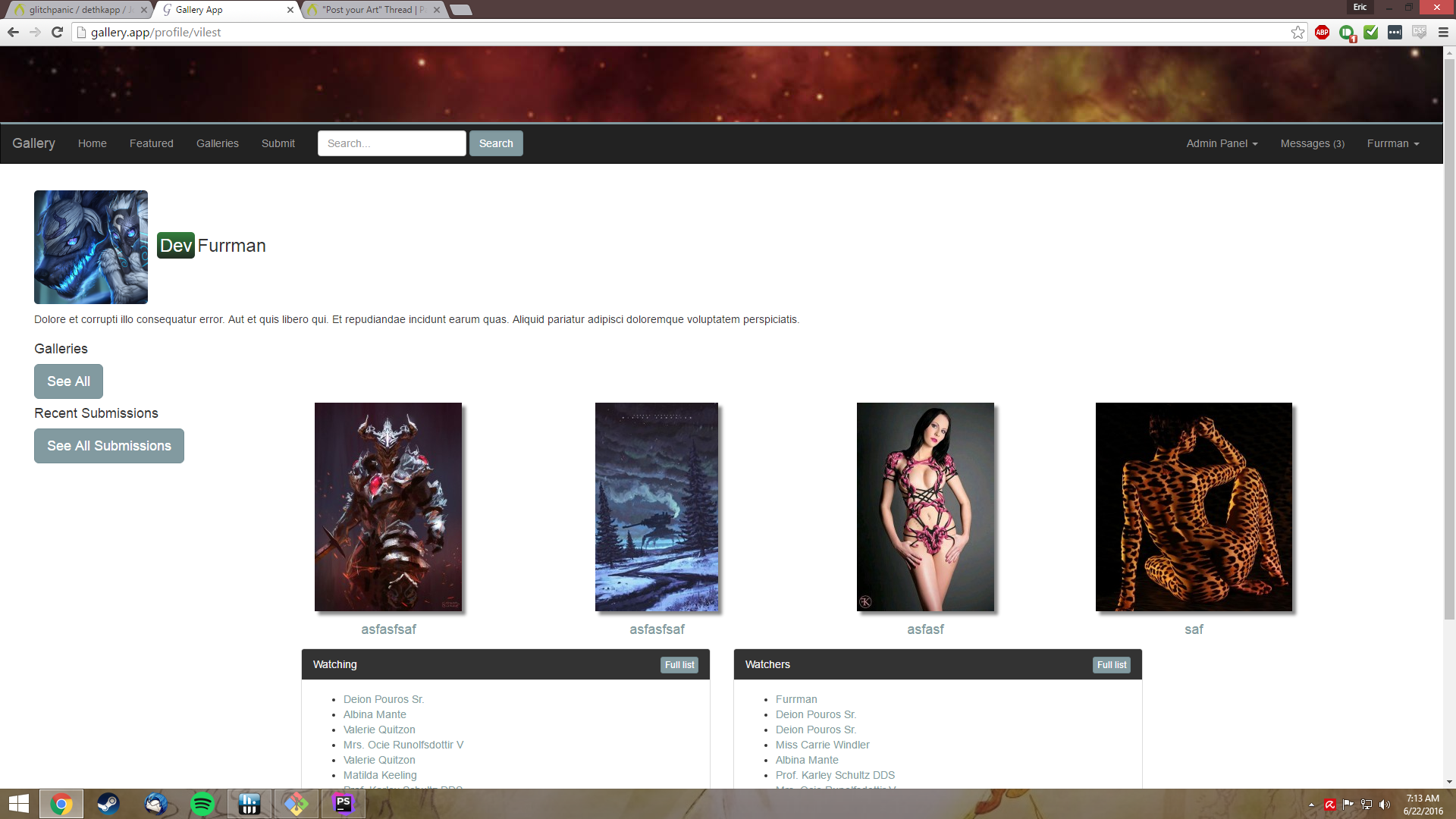Click the See All galleries button

[68, 381]
